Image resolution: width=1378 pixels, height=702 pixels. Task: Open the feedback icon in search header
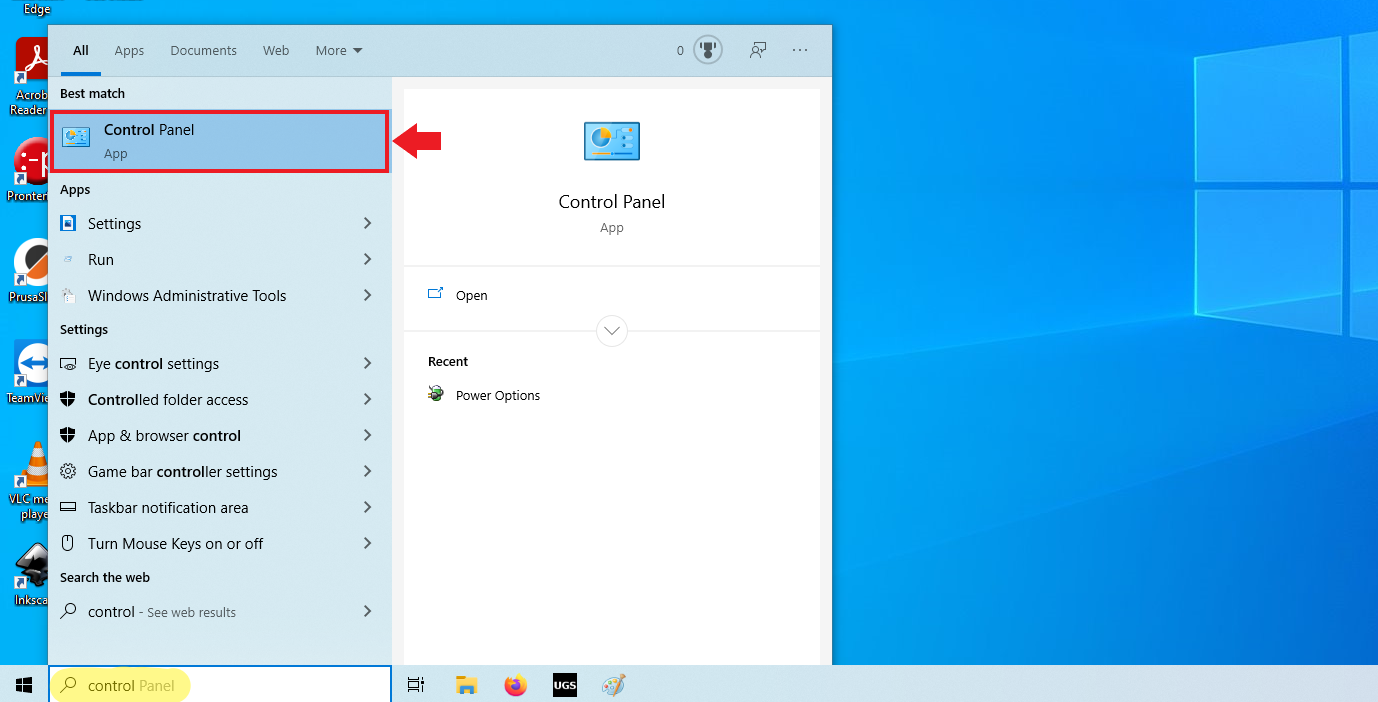757,49
